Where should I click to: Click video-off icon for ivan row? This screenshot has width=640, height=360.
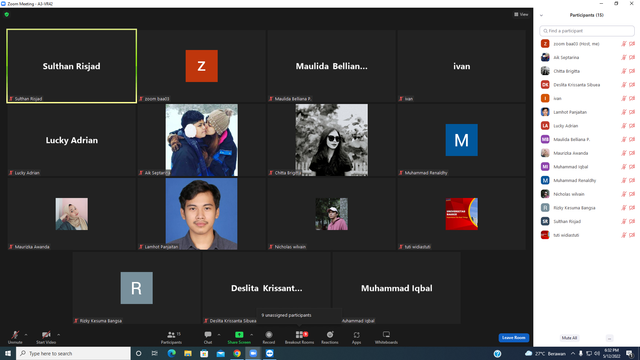632,98
